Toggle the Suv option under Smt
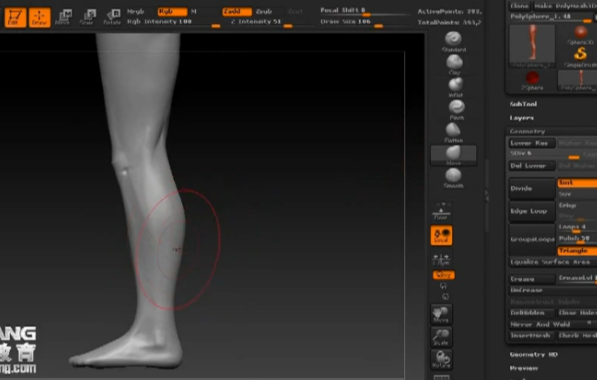 577,194
